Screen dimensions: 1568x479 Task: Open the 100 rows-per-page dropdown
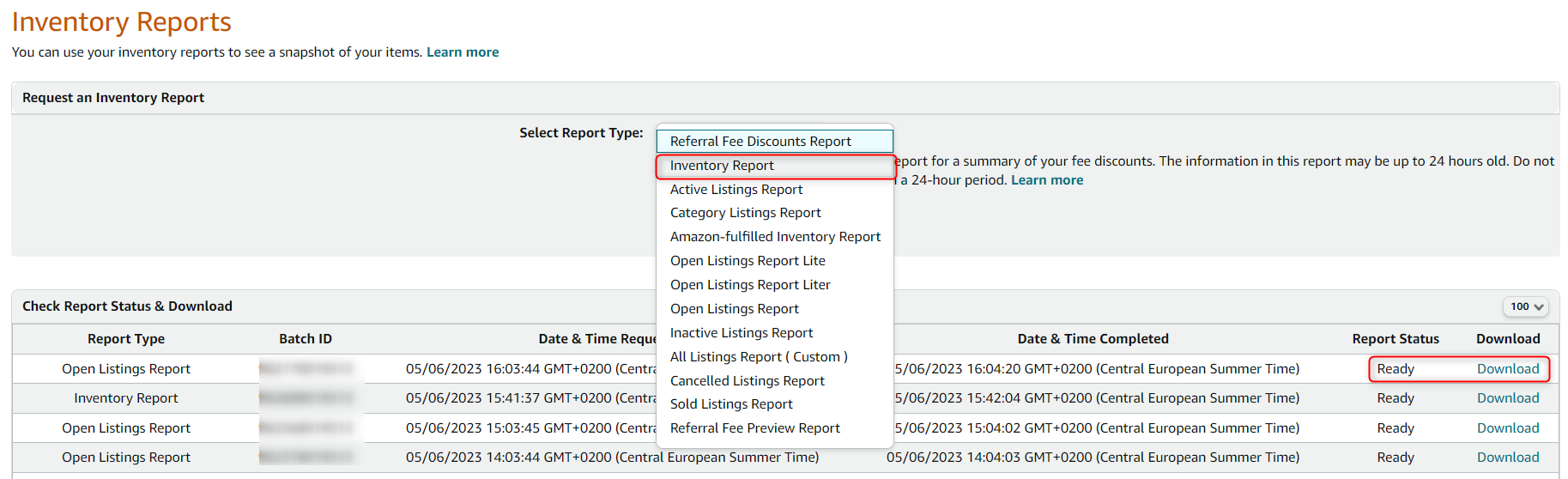tap(1526, 306)
